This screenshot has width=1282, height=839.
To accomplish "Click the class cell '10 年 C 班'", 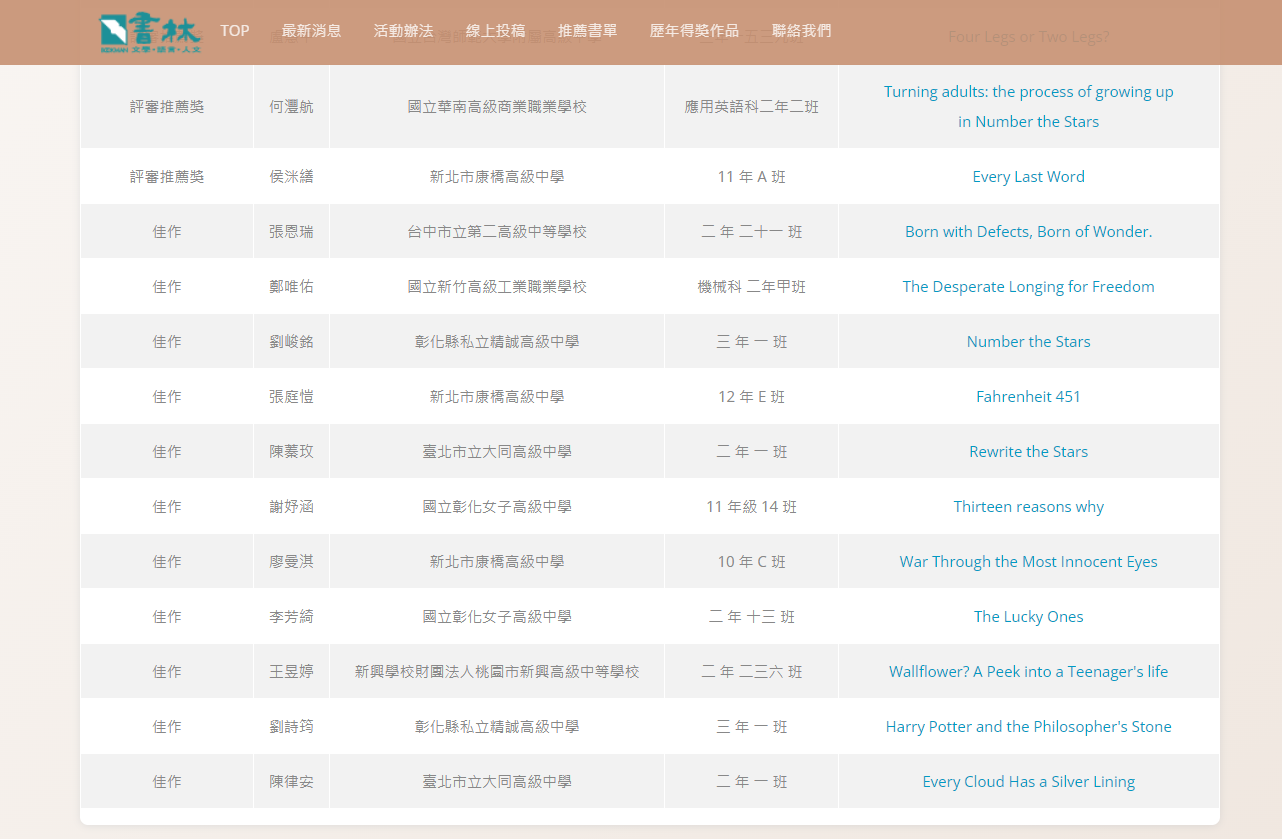I will point(752,562).
